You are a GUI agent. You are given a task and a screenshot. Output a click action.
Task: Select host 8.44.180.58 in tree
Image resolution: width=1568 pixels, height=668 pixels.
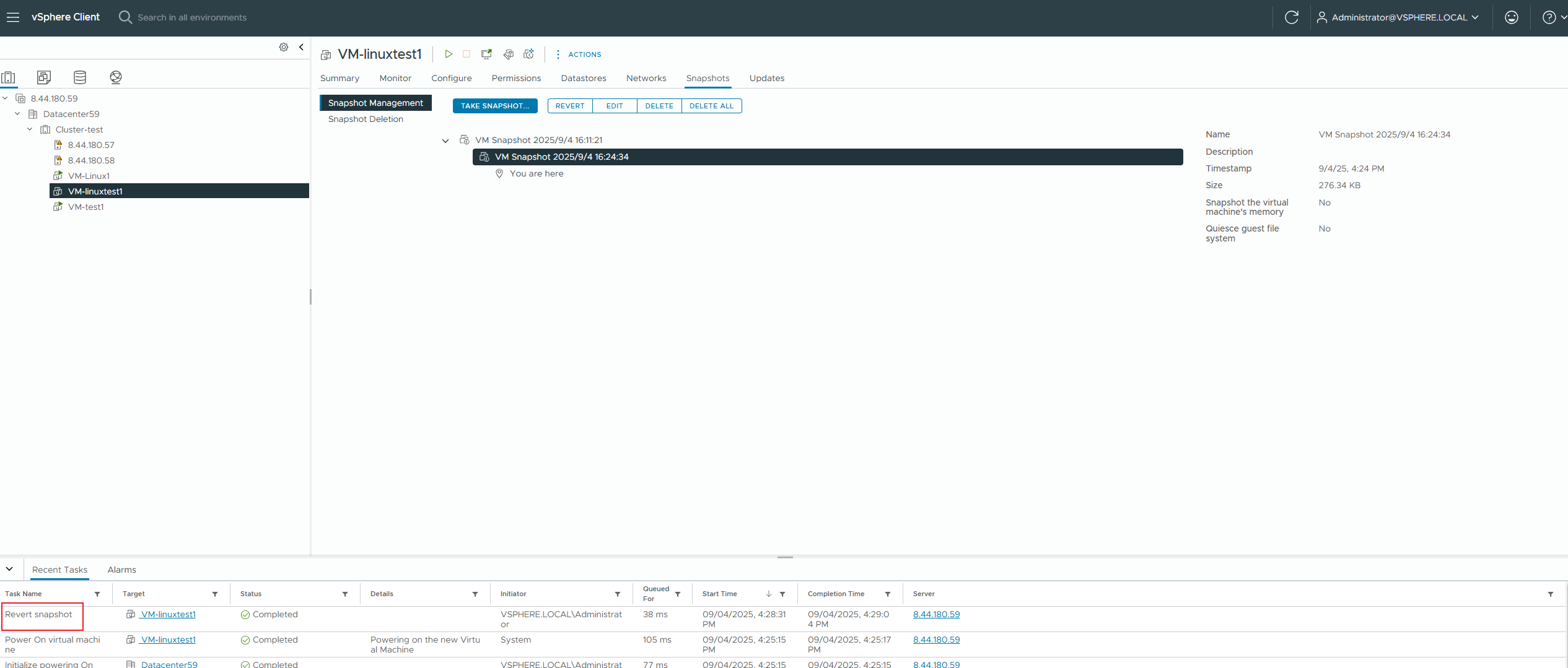[91, 160]
